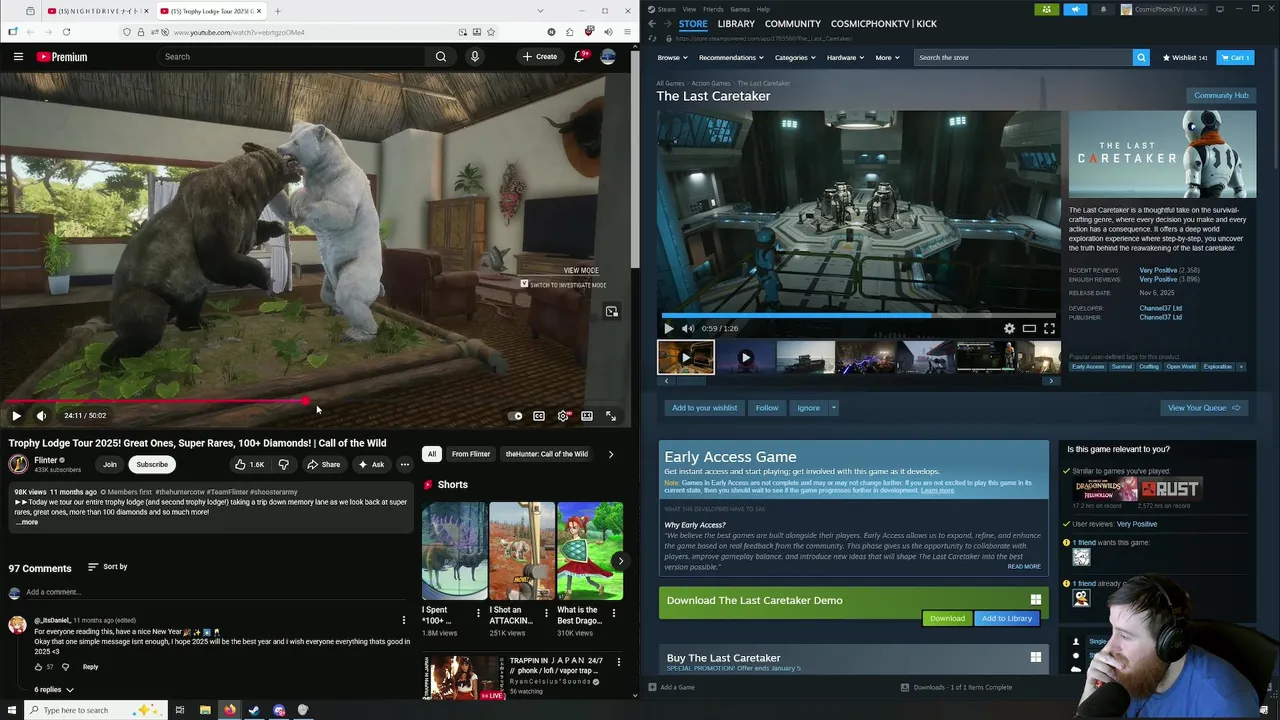Like the Trophy Lodge Tour video
The height and width of the screenshot is (720, 1280).
click(249, 464)
